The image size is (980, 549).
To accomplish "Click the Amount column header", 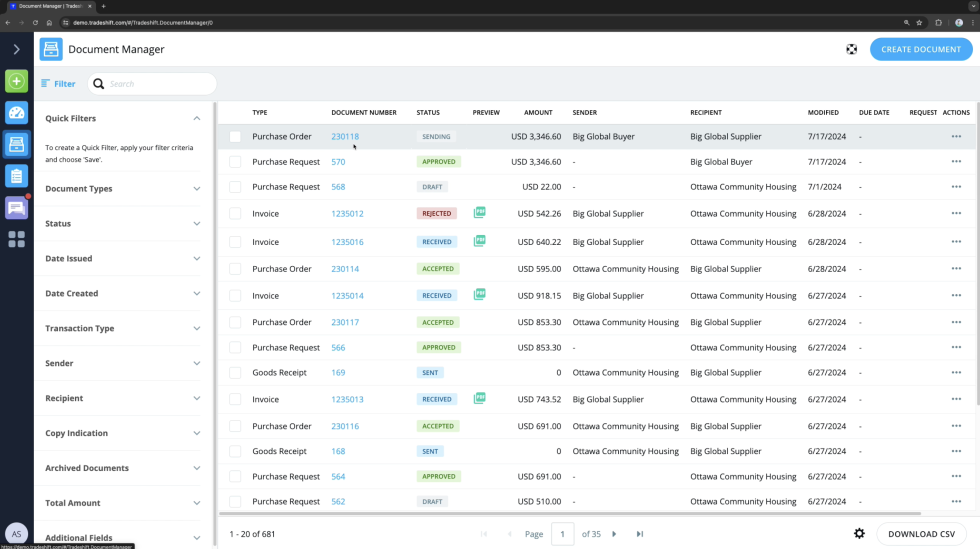I will (538, 113).
